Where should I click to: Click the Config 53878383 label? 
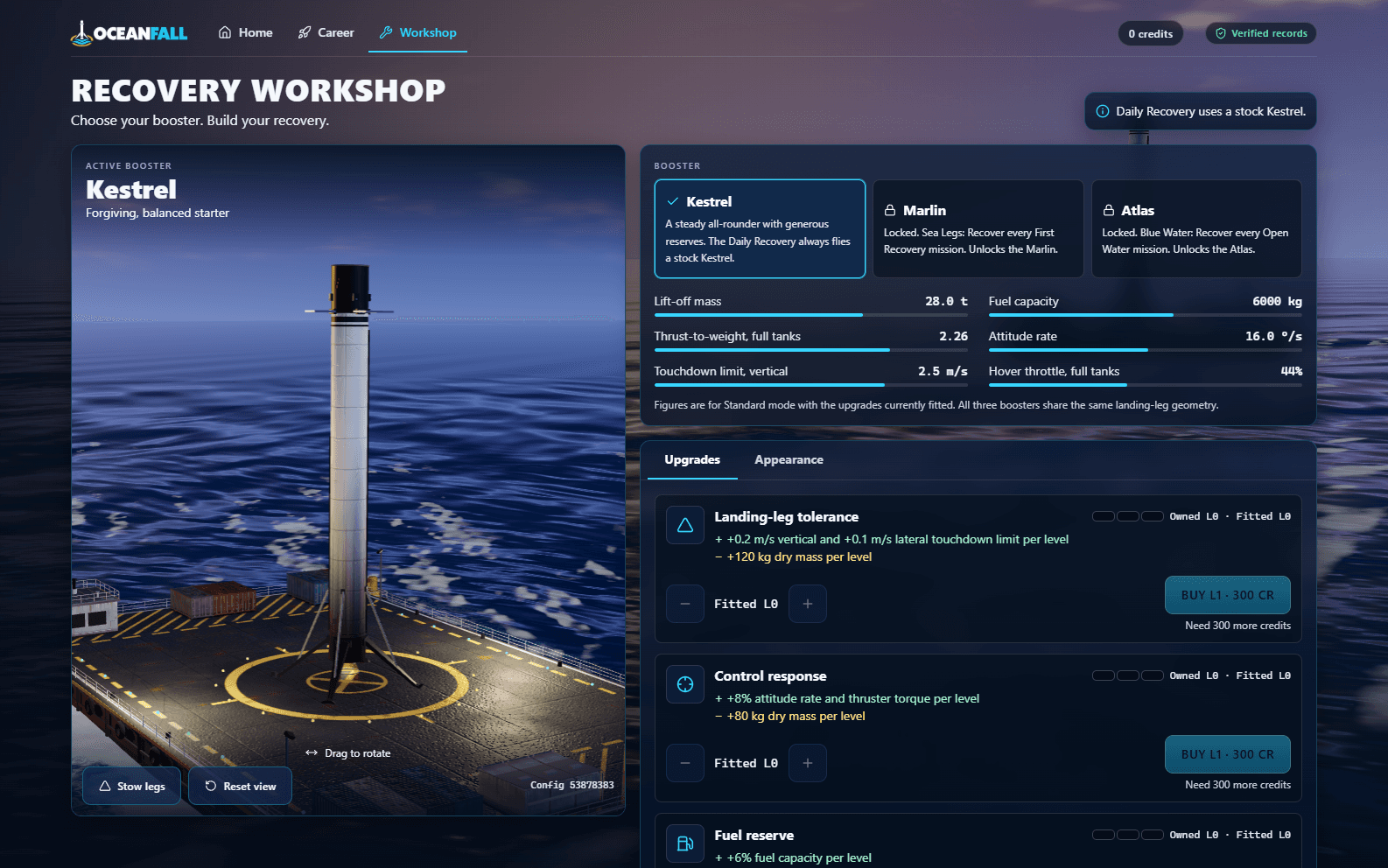coord(572,785)
